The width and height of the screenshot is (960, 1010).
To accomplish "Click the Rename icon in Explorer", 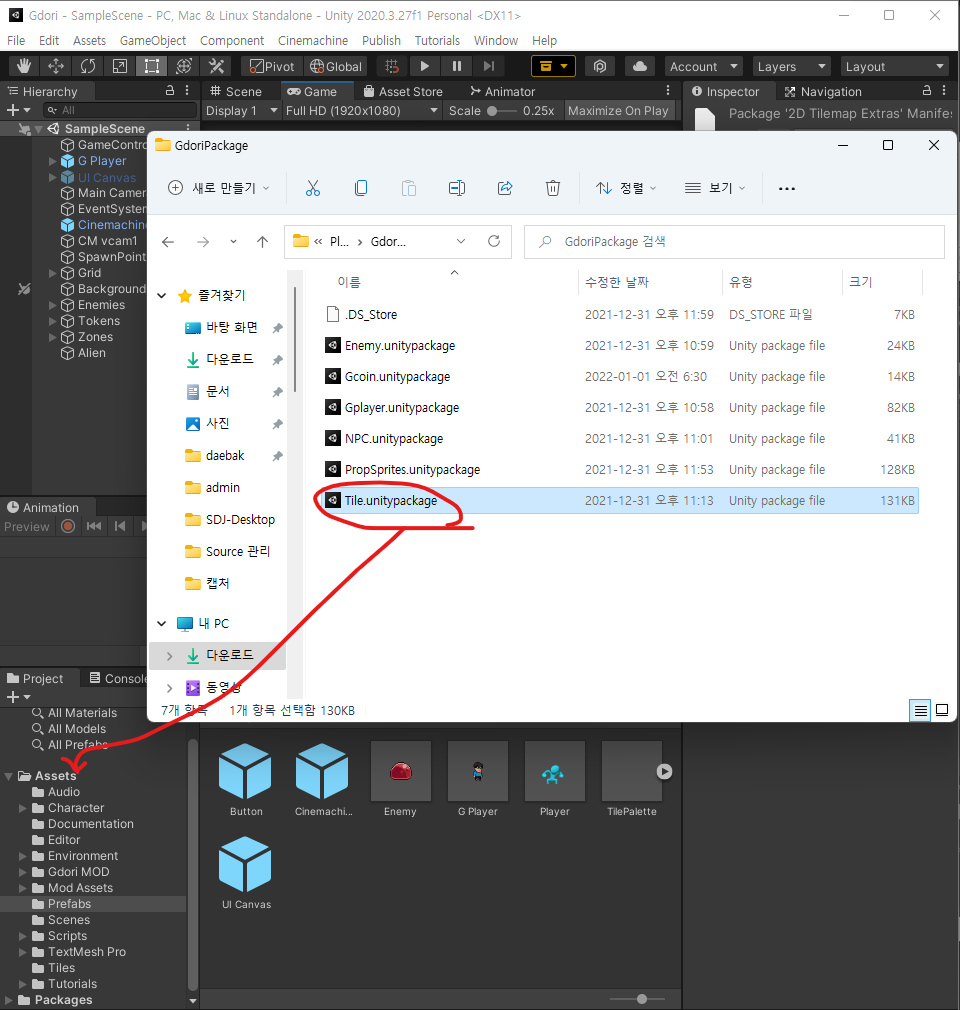I will coord(457,188).
